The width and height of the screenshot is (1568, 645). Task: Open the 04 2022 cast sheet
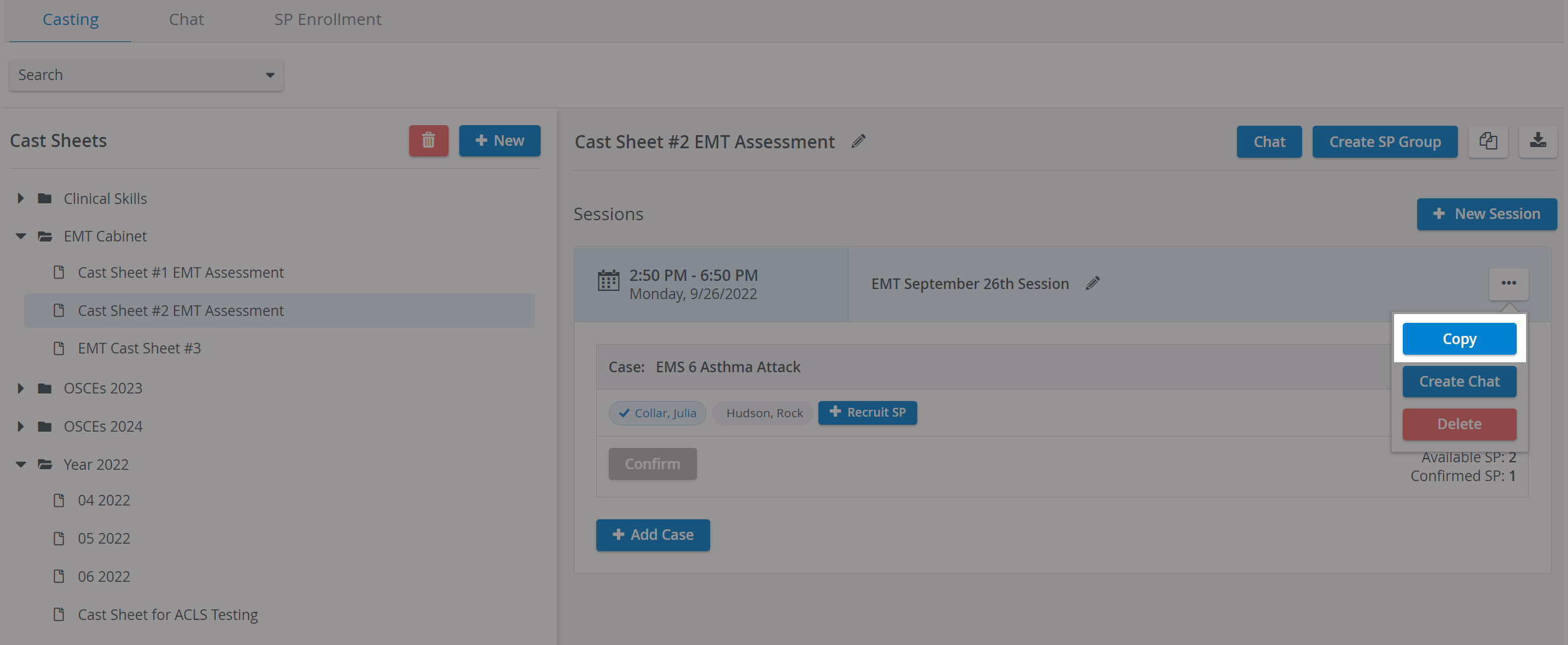(x=104, y=500)
